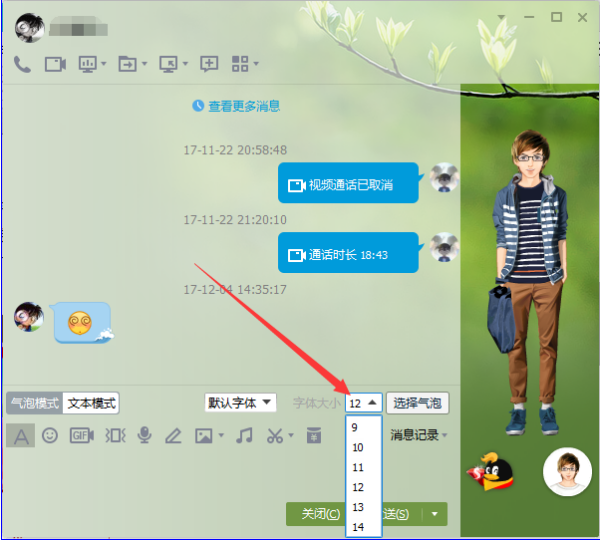Switch to 文本模式 text mode

click(91, 403)
